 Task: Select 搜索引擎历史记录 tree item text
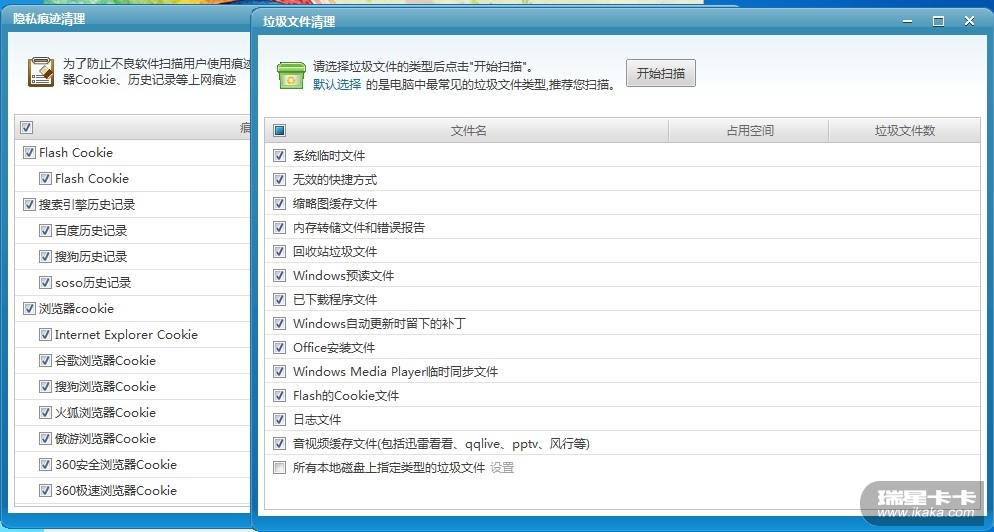[87, 205]
